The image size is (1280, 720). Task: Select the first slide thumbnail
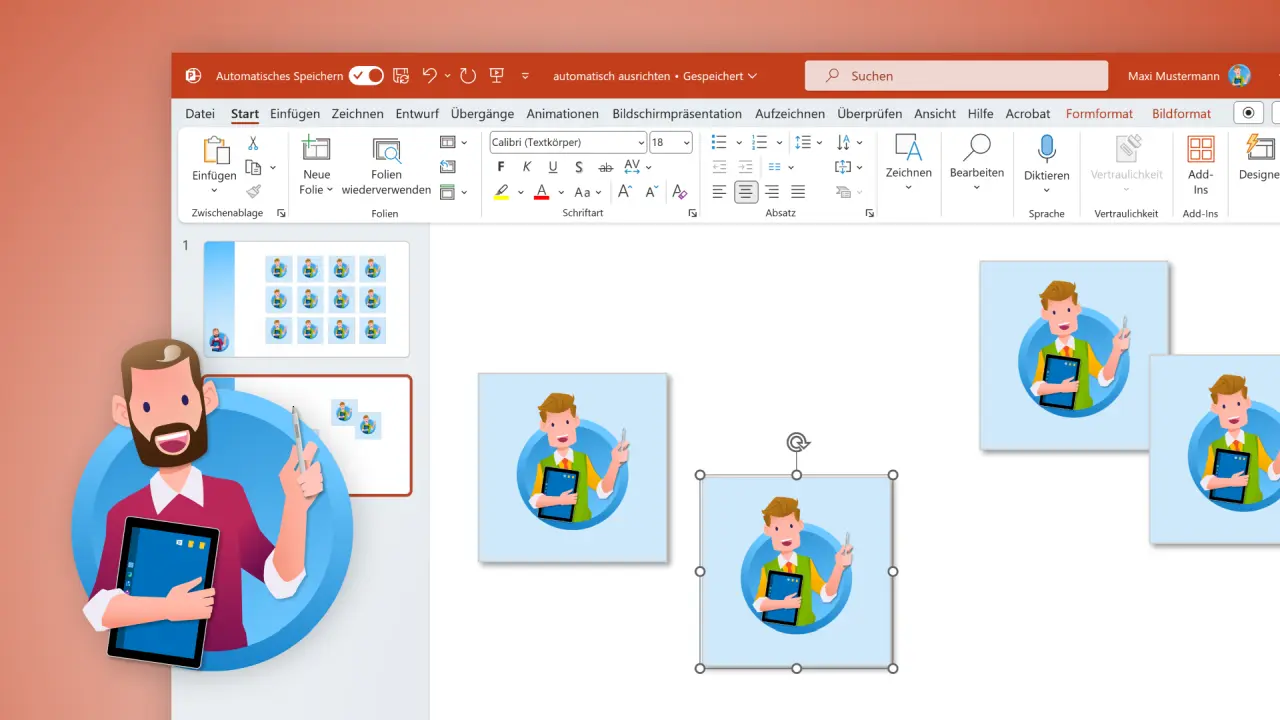[305, 298]
